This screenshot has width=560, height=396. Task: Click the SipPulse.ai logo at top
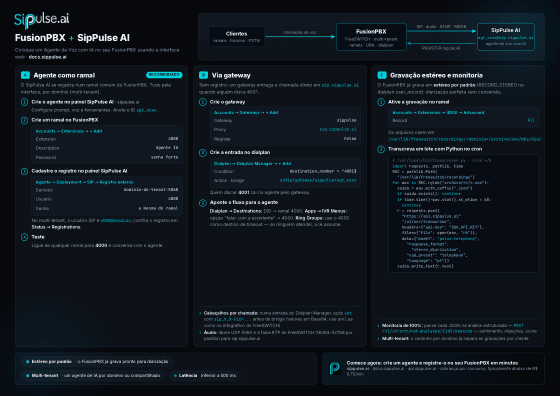coord(41,20)
